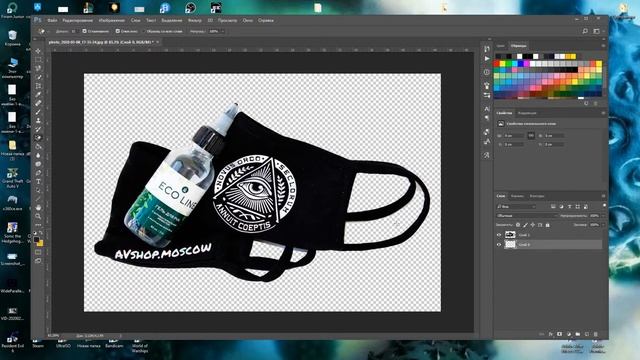Create a new layer
This screenshot has height=360, width=640.
(x=587, y=334)
